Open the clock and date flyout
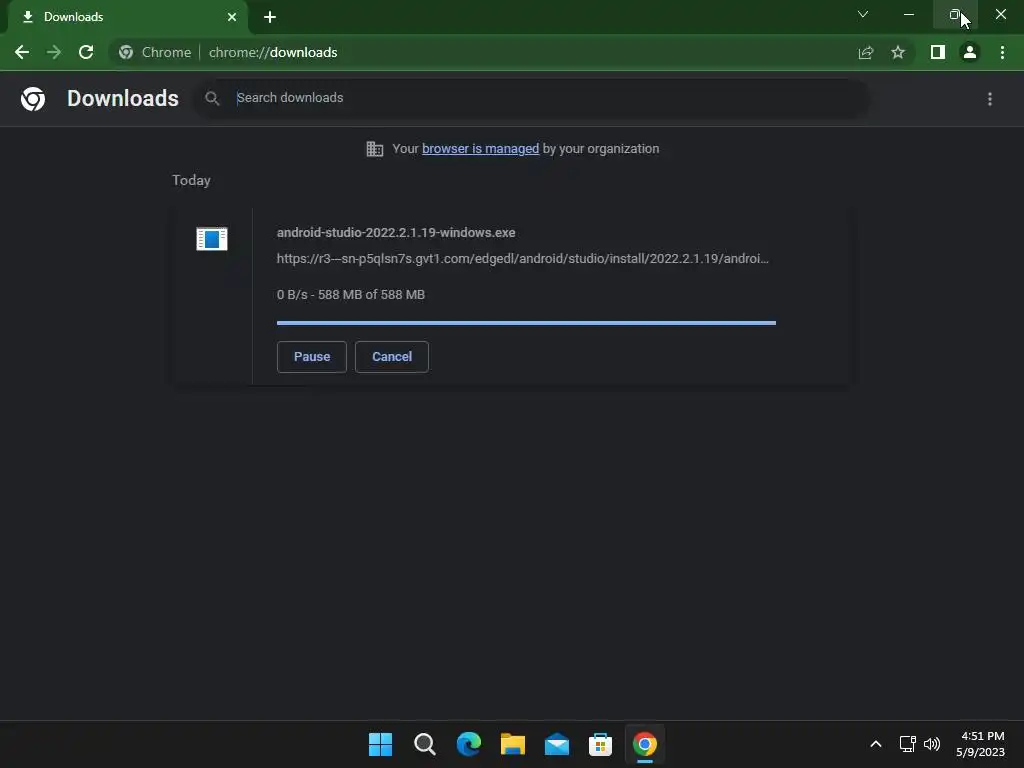The height and width of the screenshot is (768, 1024). pos(980,744)
